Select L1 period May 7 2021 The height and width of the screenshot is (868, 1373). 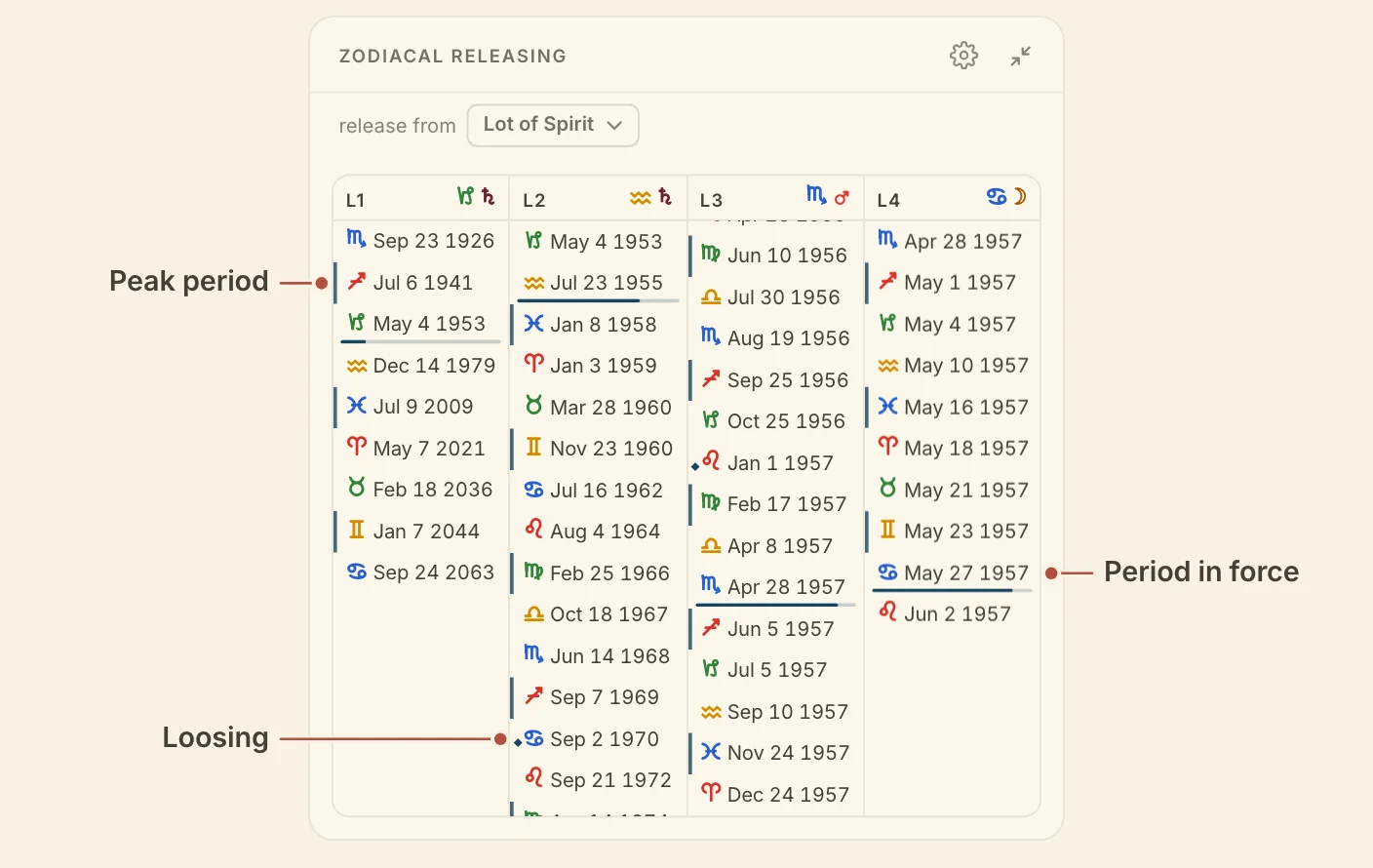(421, 449)
